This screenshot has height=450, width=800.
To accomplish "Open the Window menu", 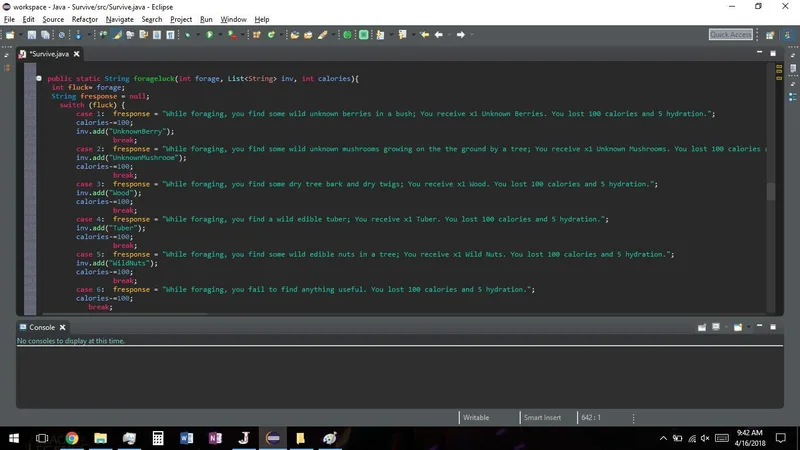I will (233, 19).
